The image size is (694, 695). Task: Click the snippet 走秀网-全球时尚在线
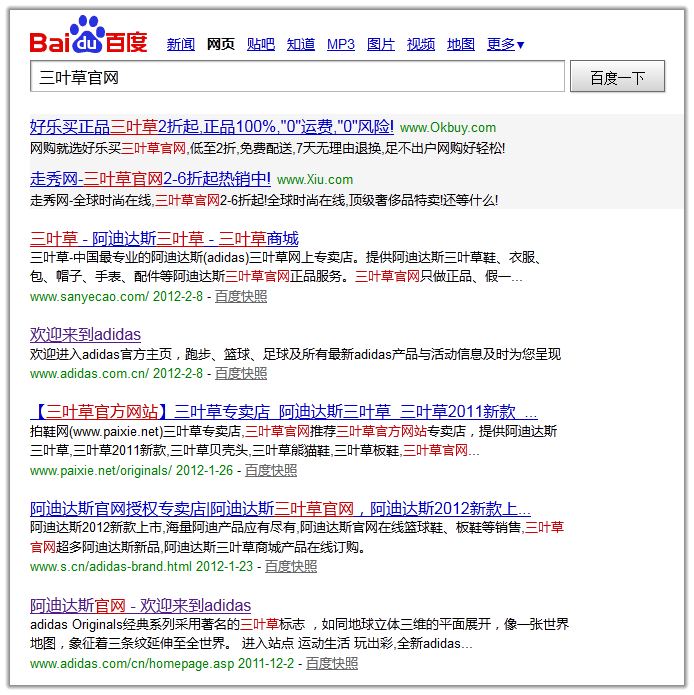(264, 200)
